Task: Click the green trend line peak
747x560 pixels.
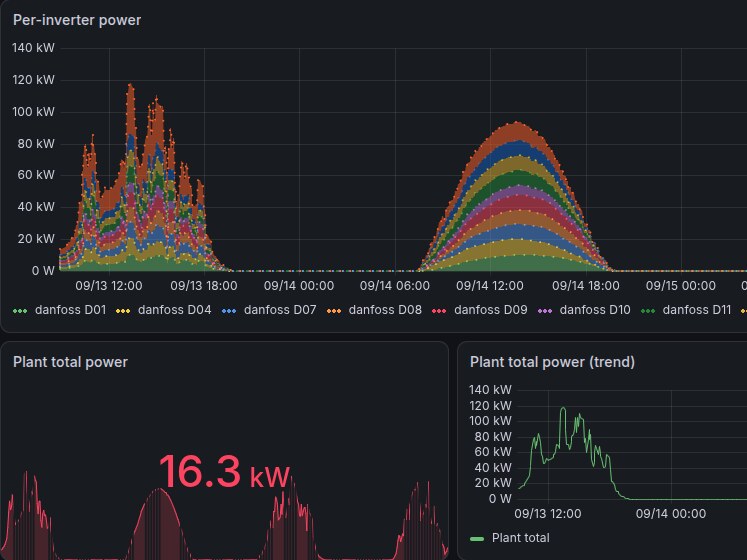Action: click(x=563, y=408)
